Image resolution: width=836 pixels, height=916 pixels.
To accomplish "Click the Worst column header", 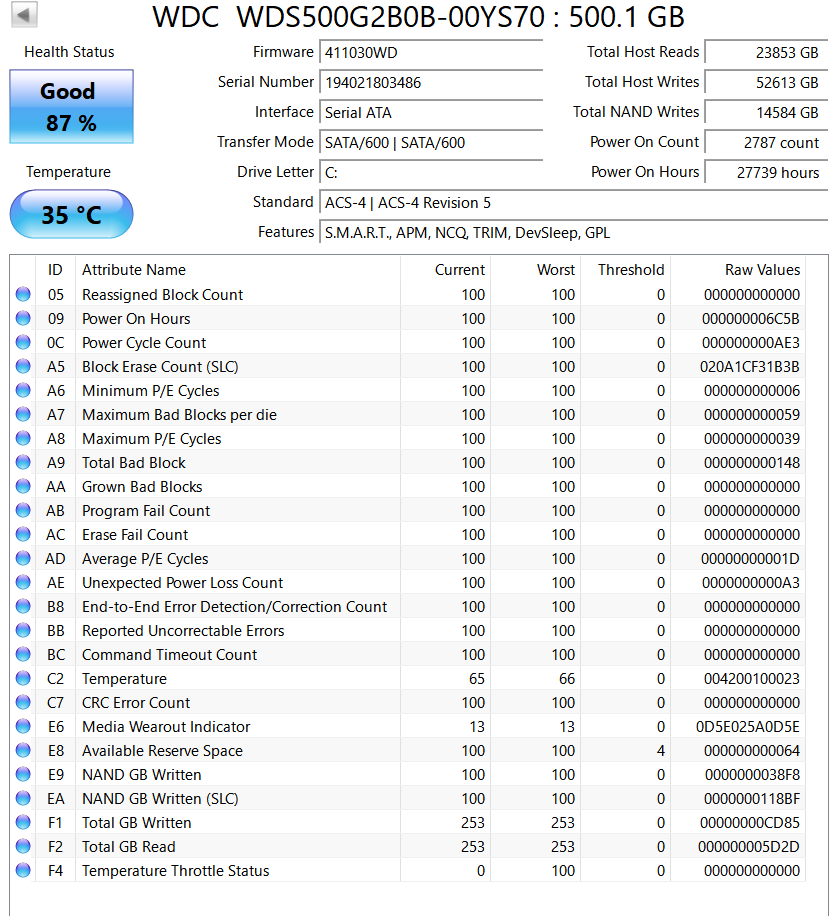I will tap(536, 270).
